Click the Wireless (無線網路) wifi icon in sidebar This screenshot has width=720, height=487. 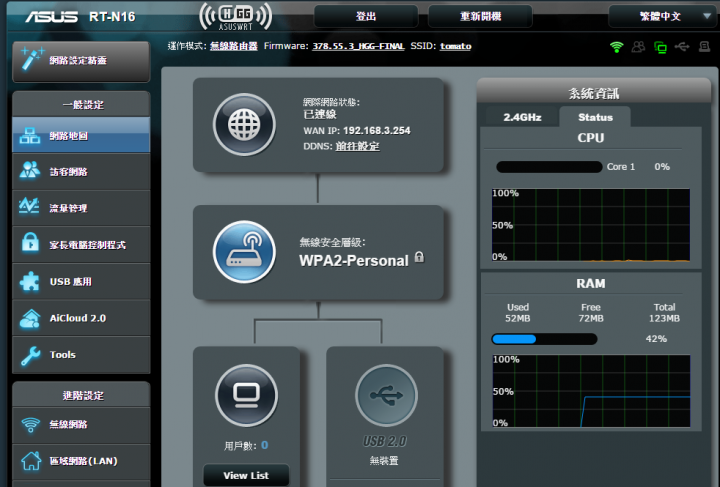(x=30, y=425)
